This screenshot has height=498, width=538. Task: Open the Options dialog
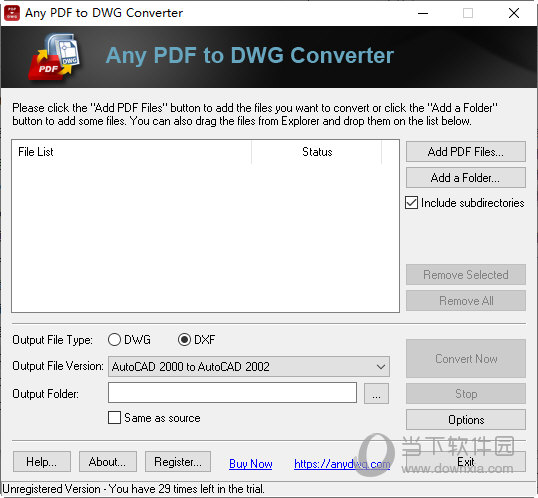click(x=466, y=419)
